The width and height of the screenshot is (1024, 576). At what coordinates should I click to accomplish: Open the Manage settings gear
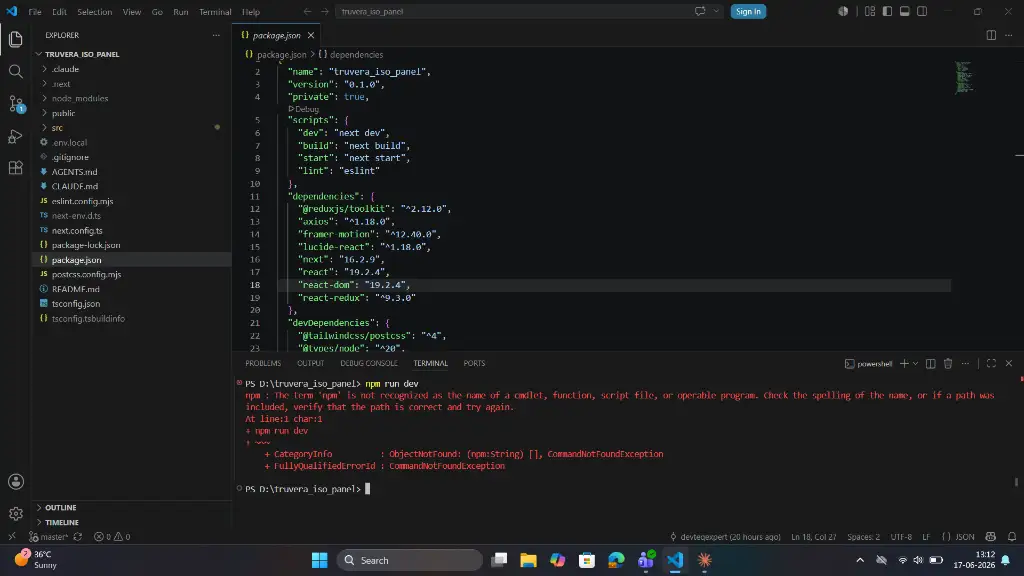pos(16,514)
